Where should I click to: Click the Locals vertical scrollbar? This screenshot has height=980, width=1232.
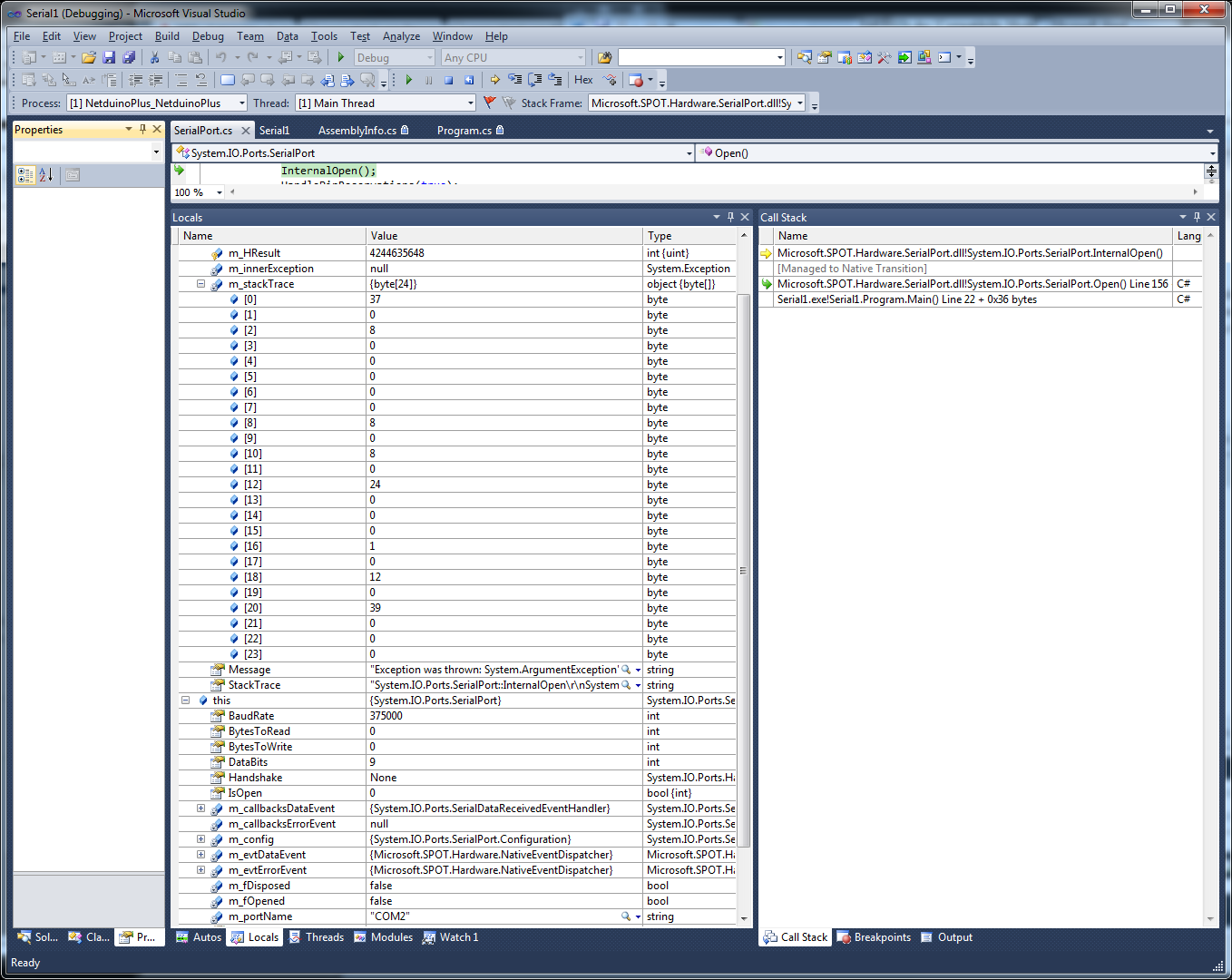coord(744,570)
